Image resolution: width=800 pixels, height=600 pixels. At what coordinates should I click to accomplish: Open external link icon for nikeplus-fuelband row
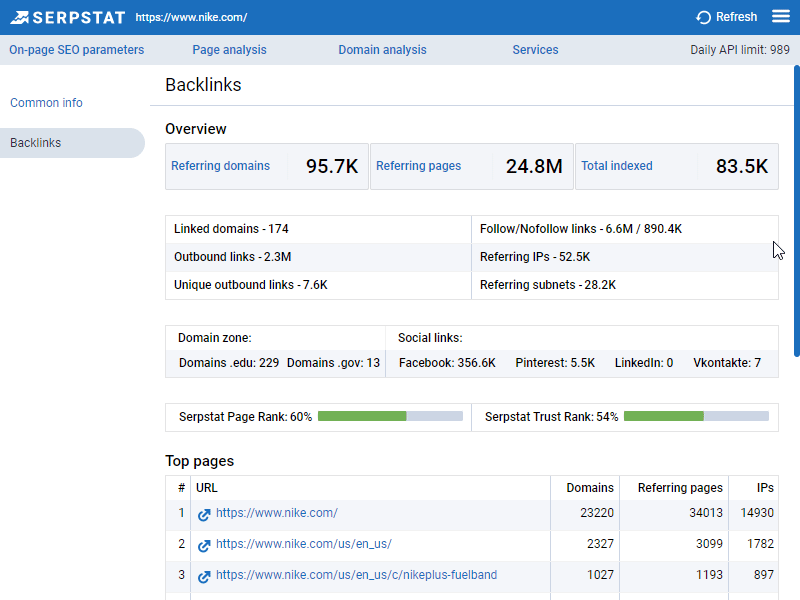(x=204, y=577)
